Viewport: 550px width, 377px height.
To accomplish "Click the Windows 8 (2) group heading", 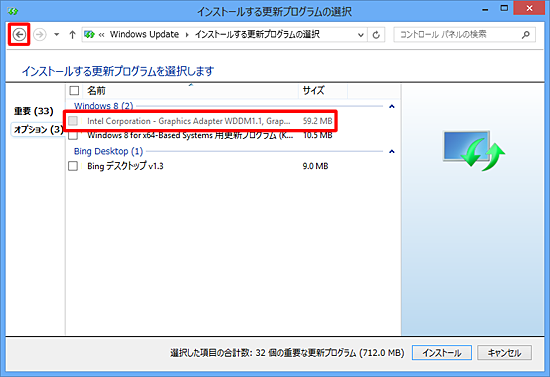I will [x=103, y=106].
